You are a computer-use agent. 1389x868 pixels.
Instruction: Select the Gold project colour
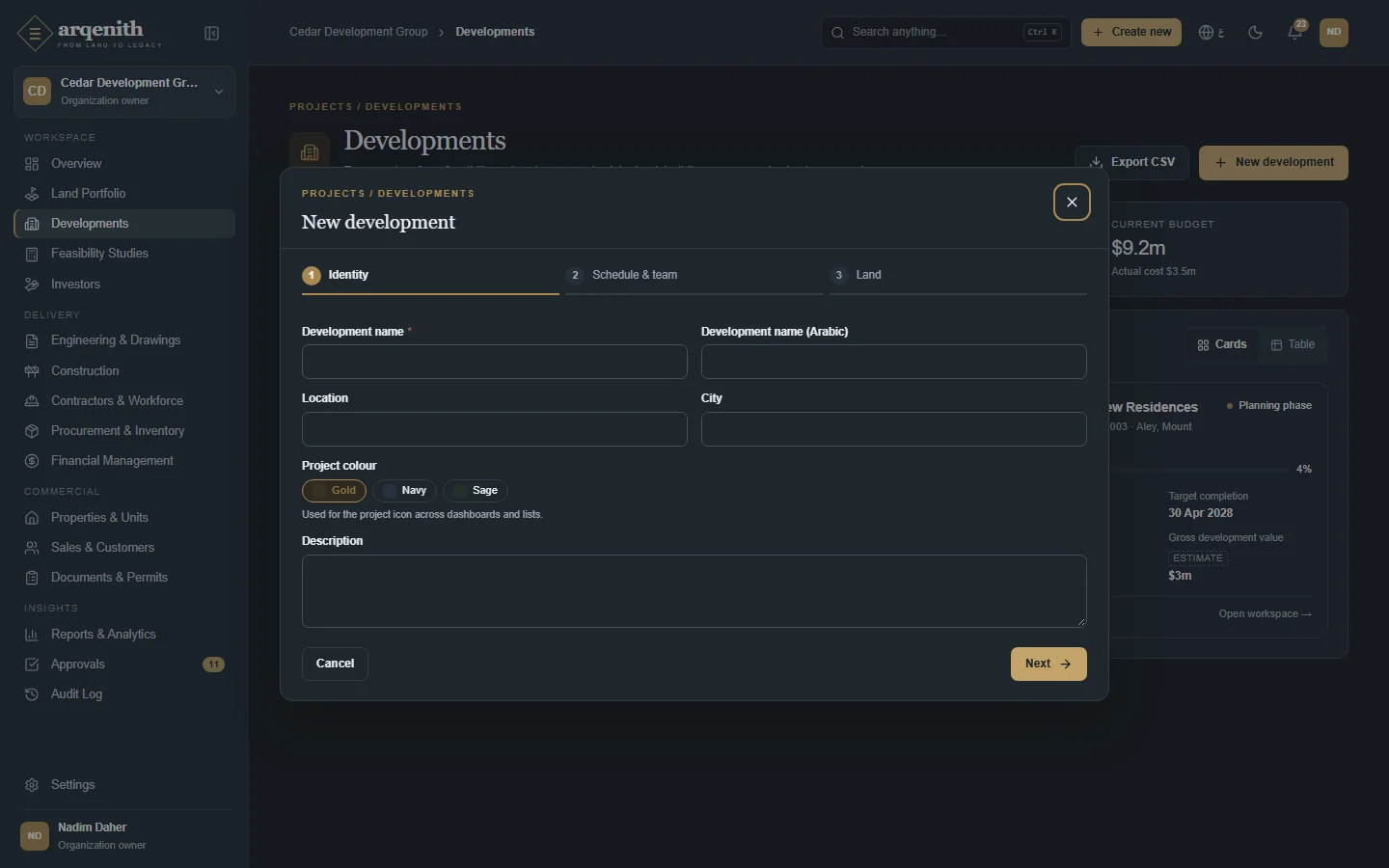[x=334, y=491]
